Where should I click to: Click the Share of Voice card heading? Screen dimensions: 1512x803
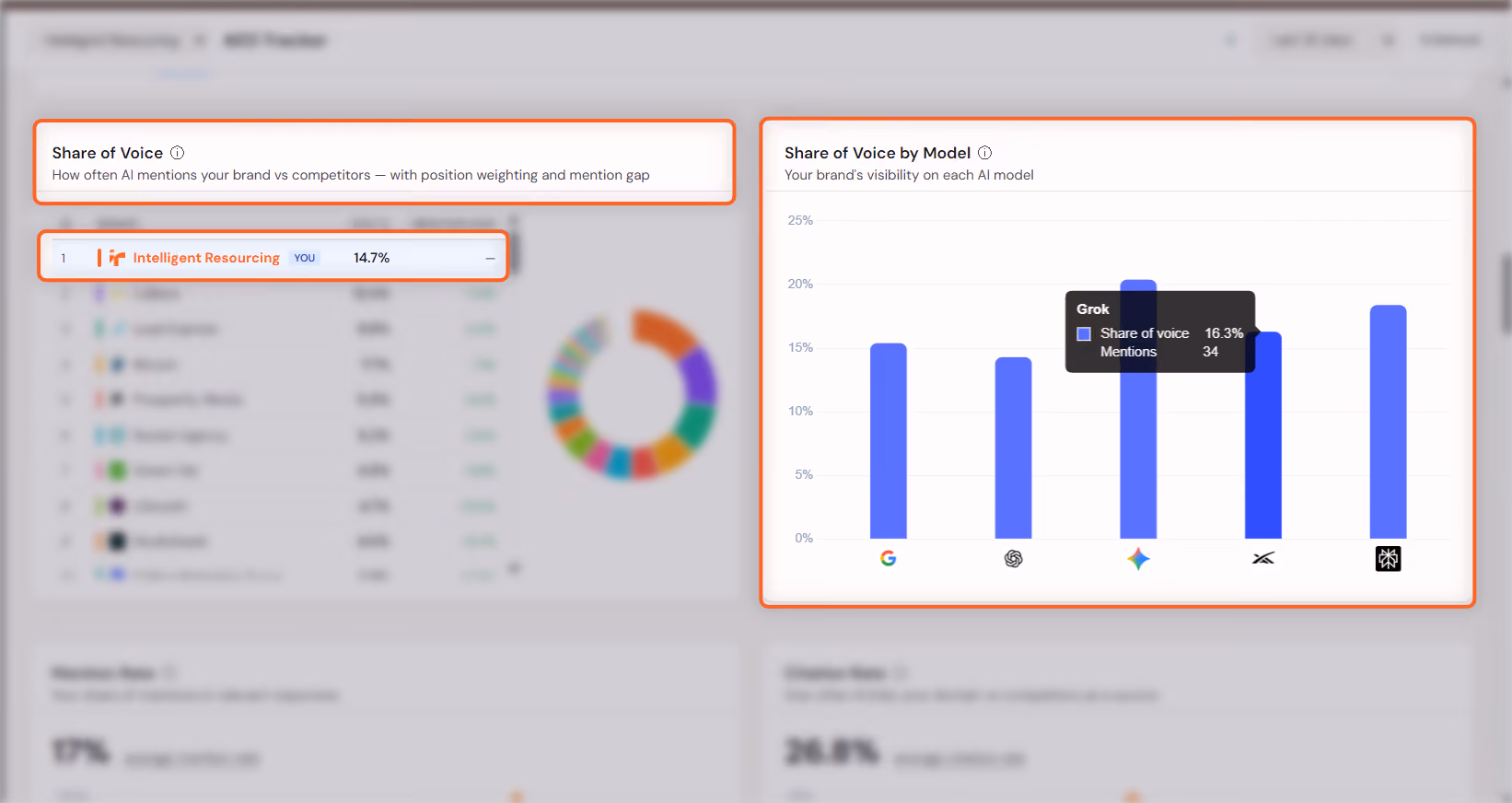(108, 153)
